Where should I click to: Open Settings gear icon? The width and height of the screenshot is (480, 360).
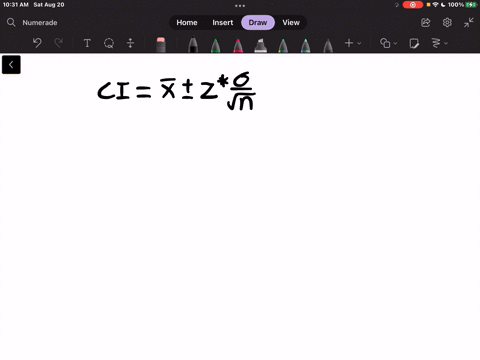447,23
